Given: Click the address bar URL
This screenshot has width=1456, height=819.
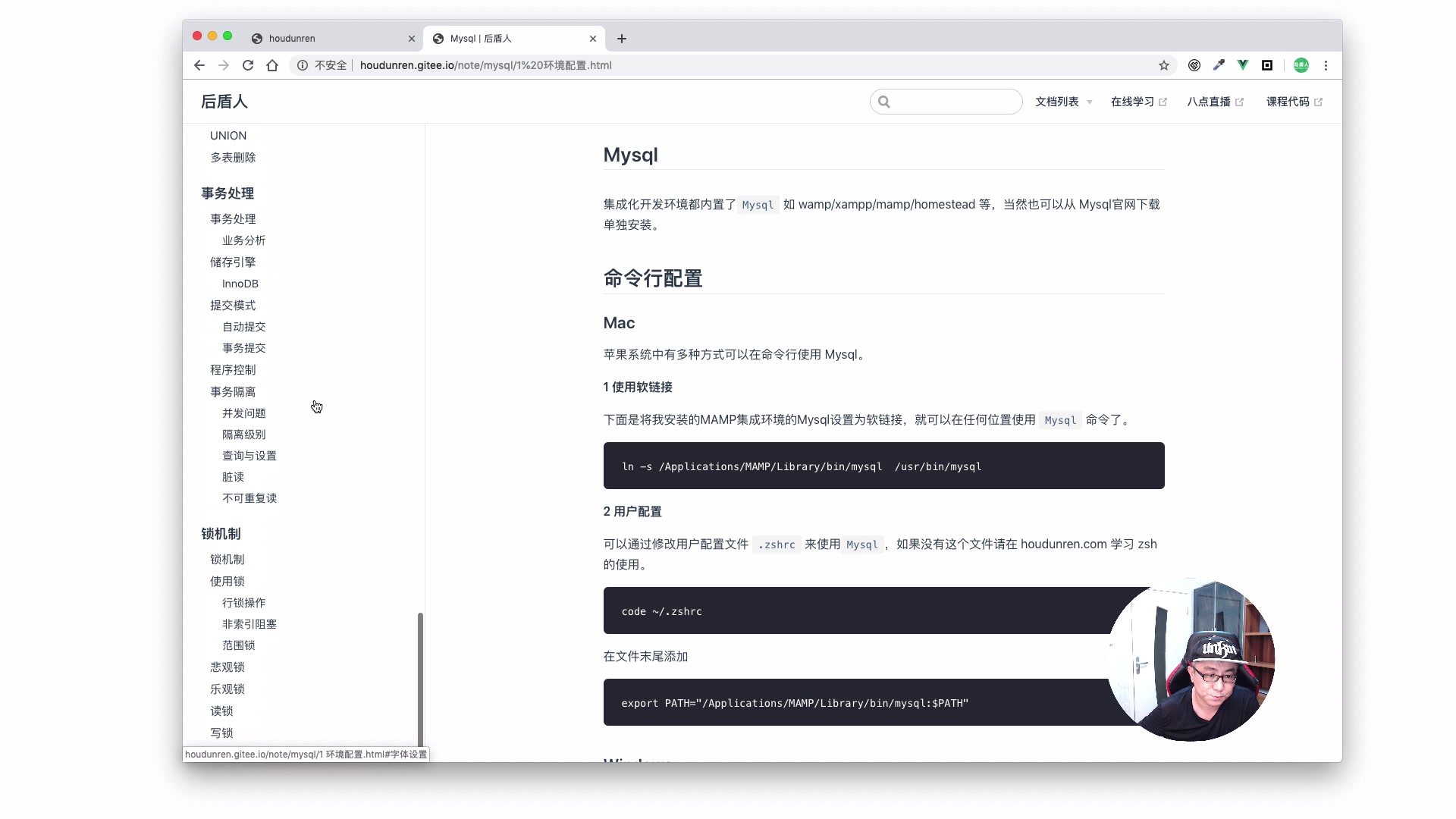Looking at the screenshot, I should coord(486,65).
